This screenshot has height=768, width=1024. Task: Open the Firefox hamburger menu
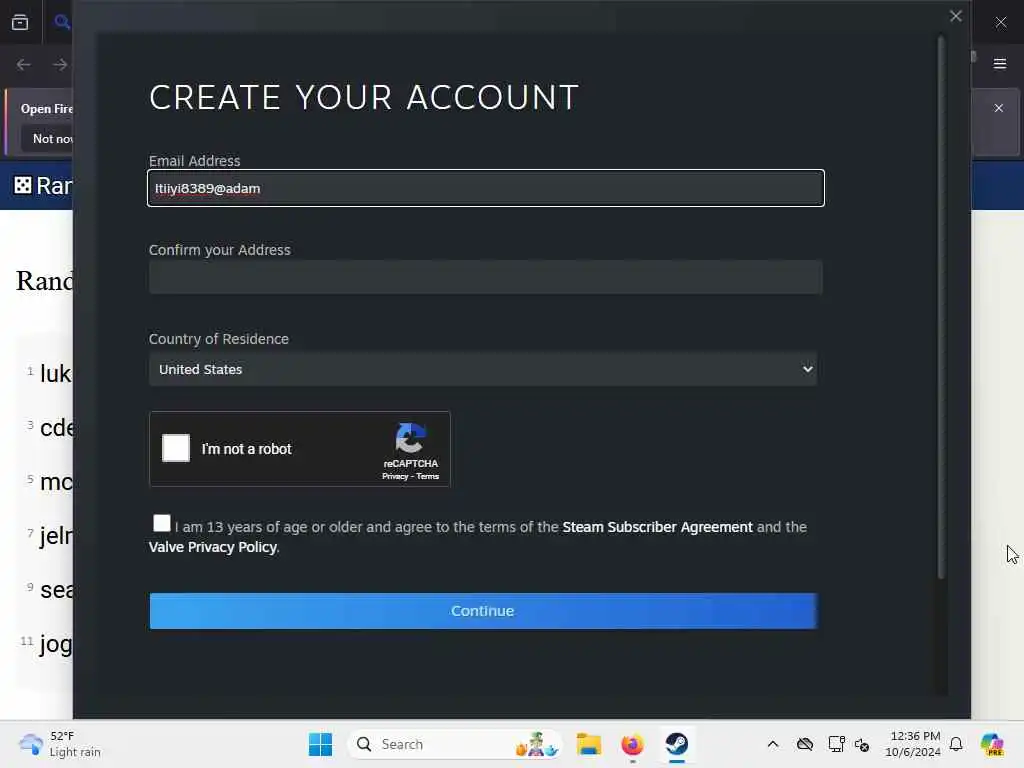tap(999, 64)
